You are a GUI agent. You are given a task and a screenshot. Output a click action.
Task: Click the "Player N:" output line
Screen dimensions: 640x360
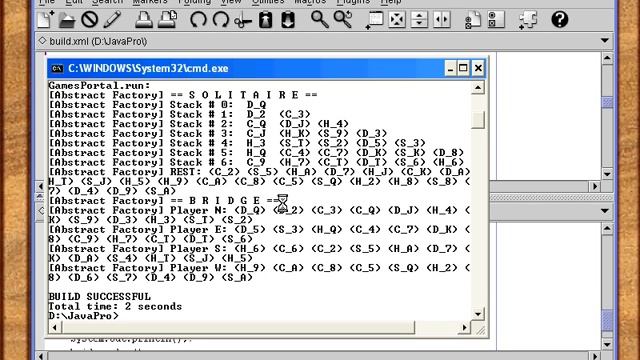click(259, 211)
